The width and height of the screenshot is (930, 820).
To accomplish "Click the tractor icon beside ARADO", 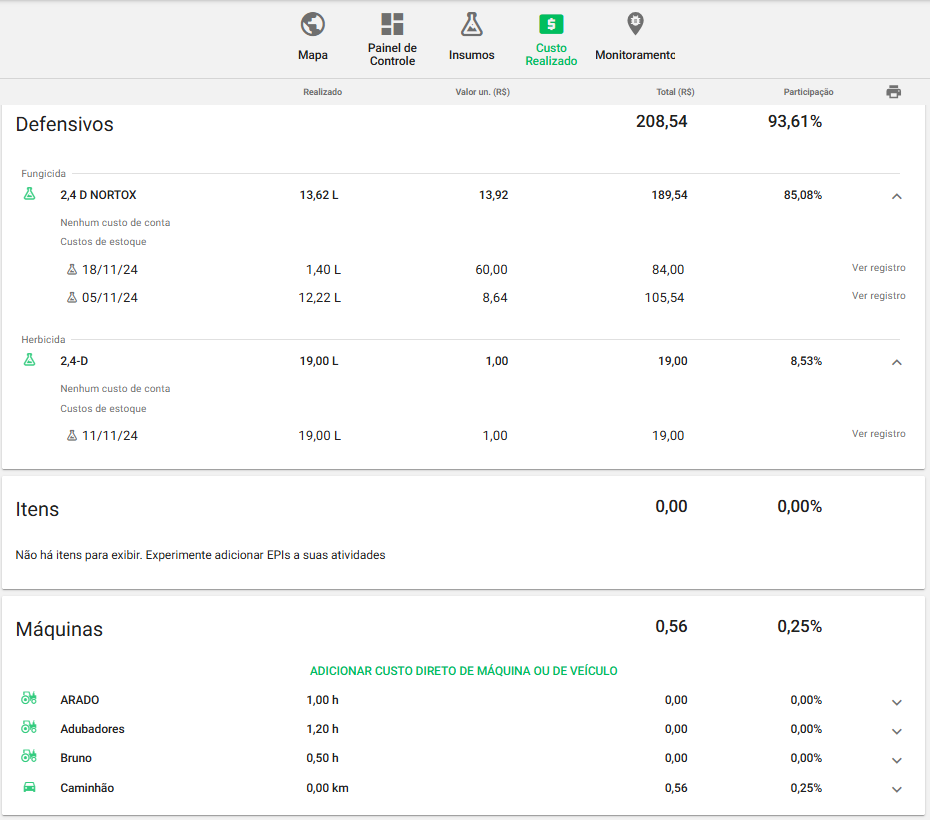I will click(x=30, y=699).
